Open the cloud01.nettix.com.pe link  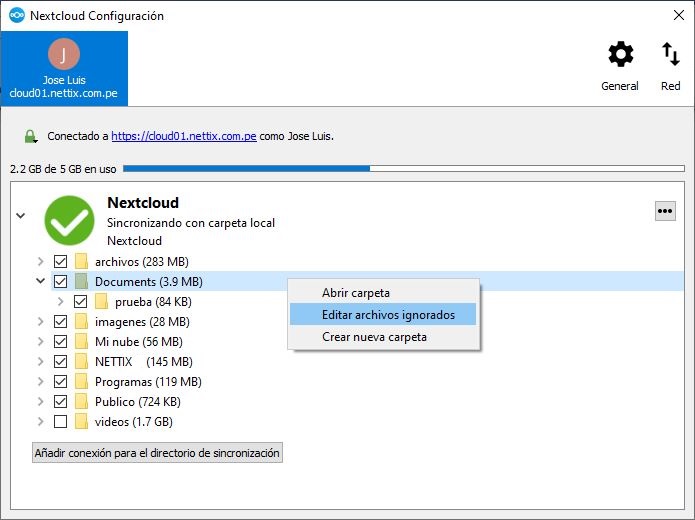click(x=183, y=136)
